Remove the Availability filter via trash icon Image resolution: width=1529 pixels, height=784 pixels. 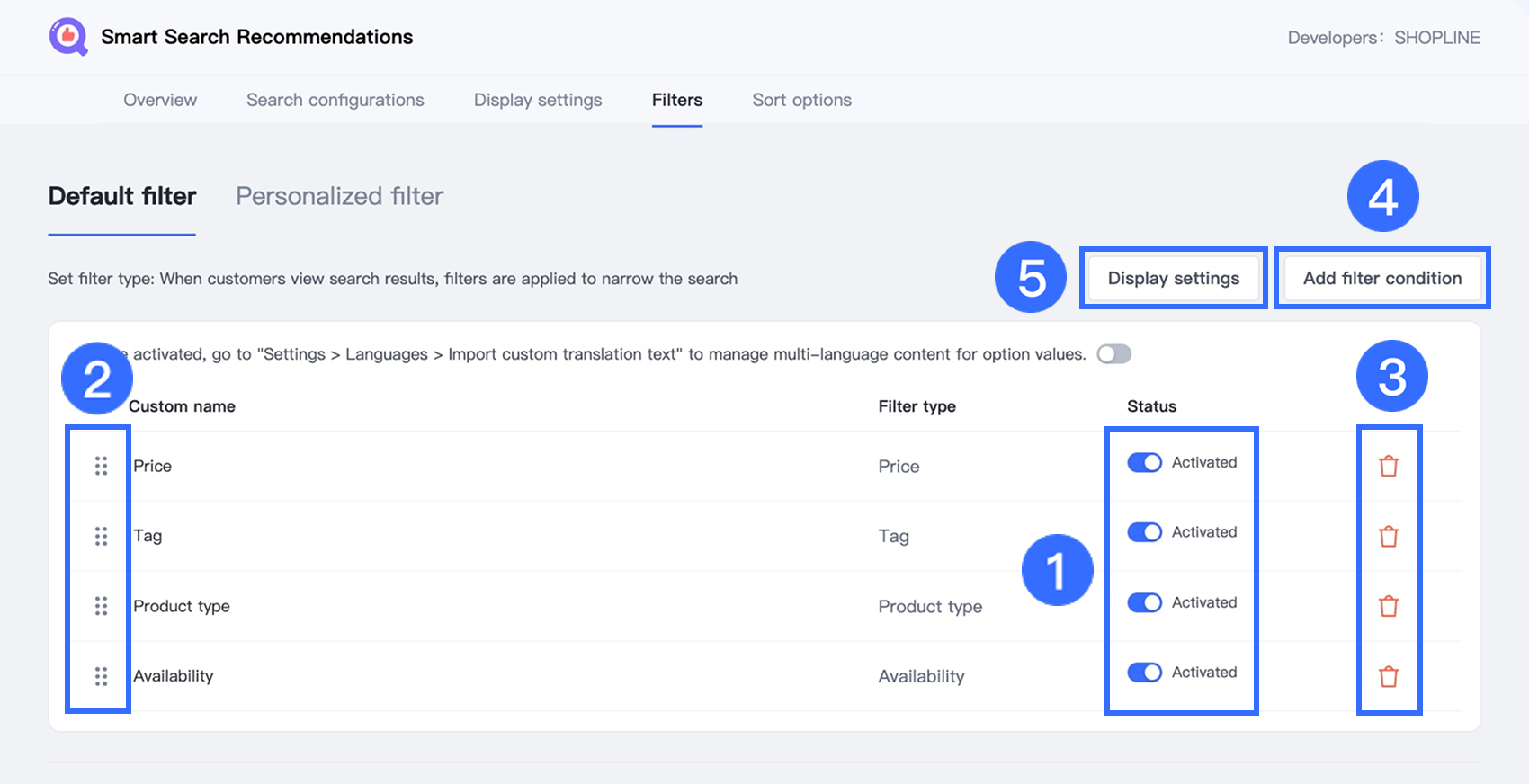(x=1389, y=676)
